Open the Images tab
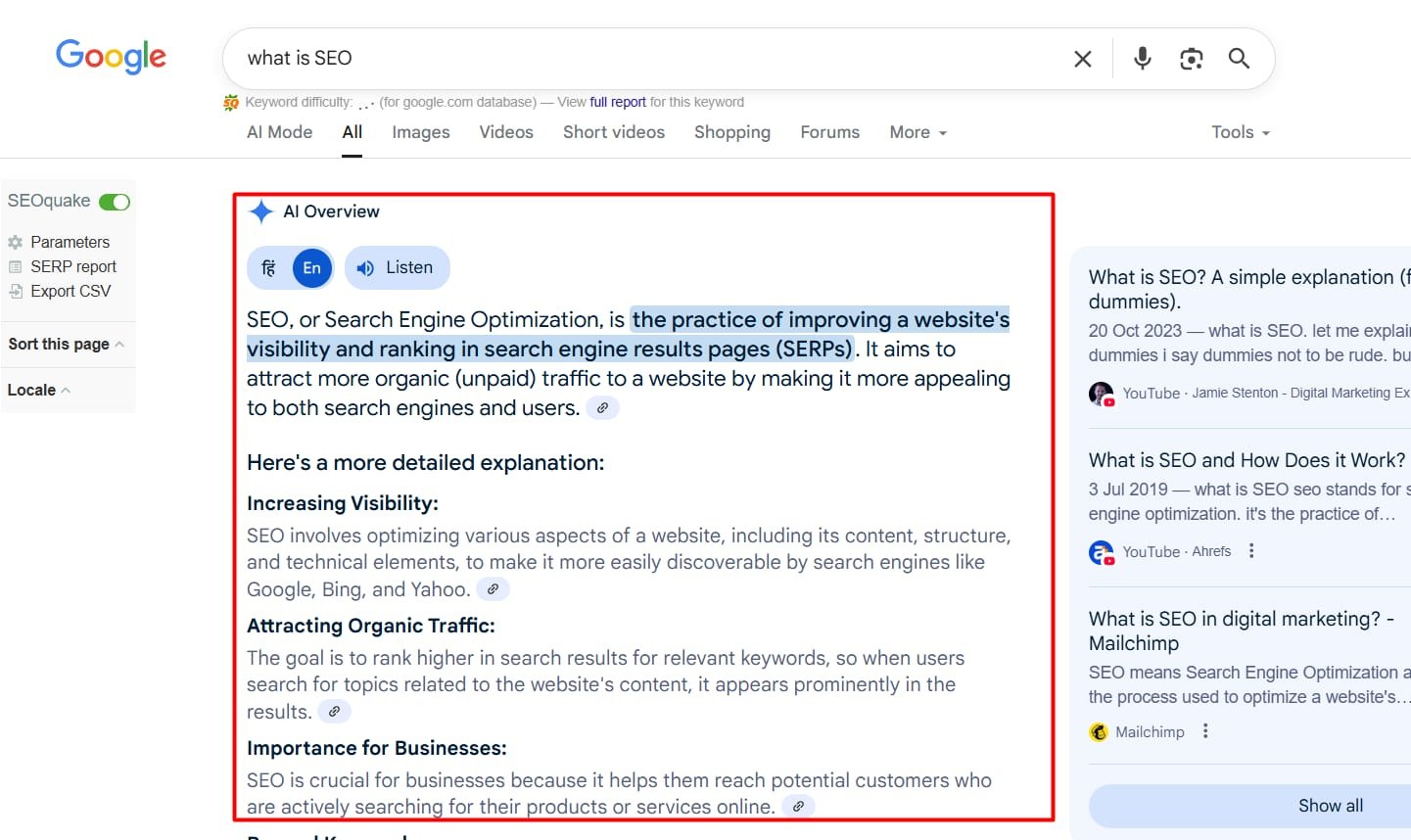 coord(421,132)
